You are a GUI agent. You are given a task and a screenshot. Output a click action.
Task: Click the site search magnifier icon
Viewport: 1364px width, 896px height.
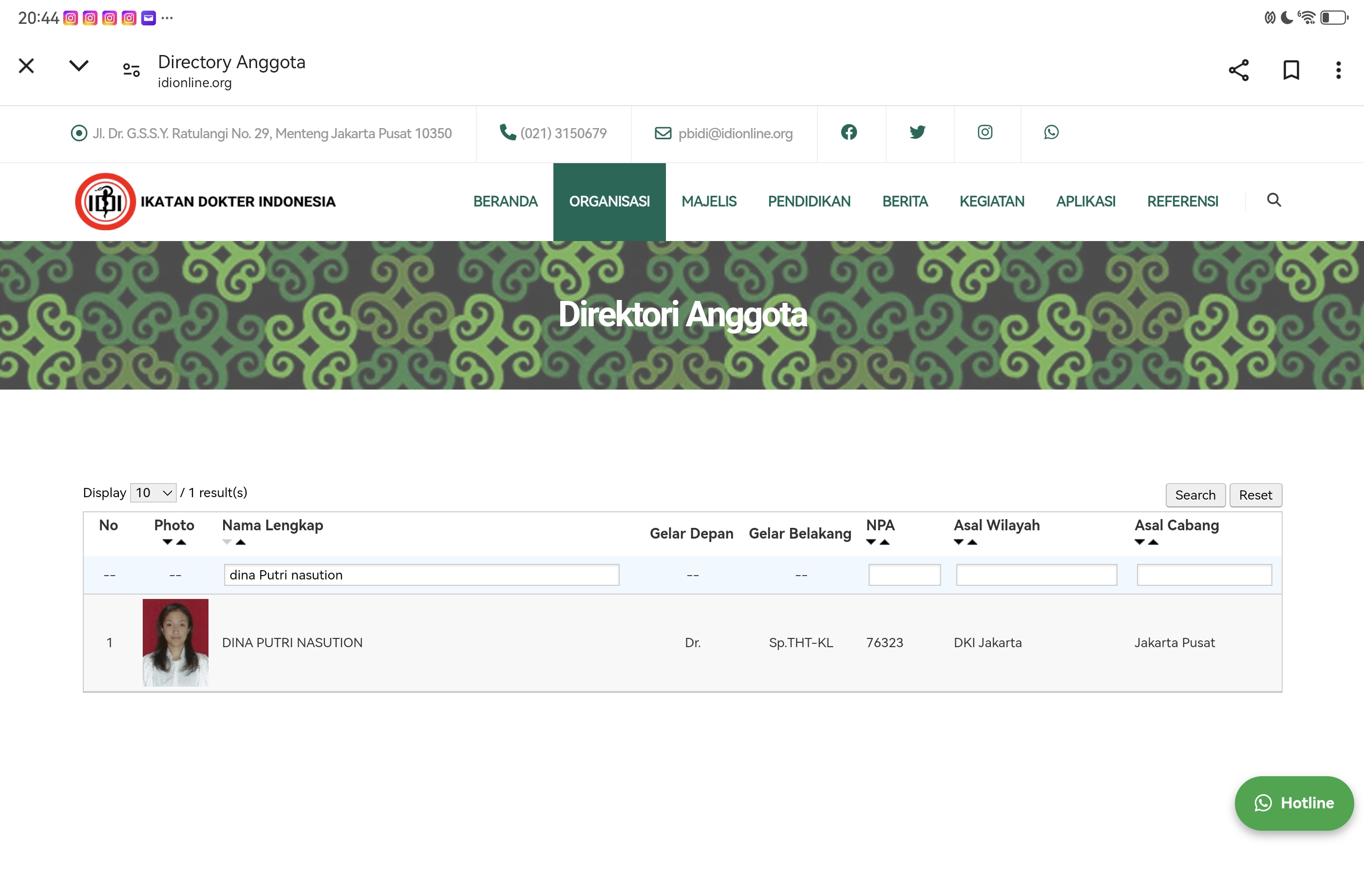(x=1273, y=200)
